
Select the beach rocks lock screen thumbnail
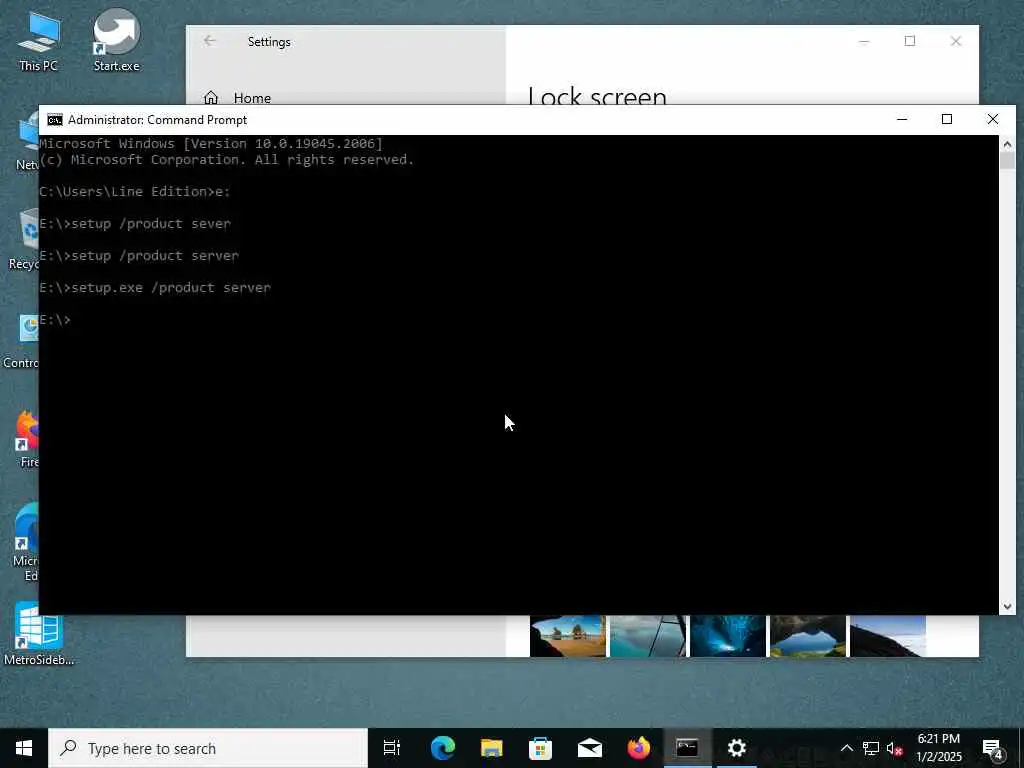click(568, 635)
